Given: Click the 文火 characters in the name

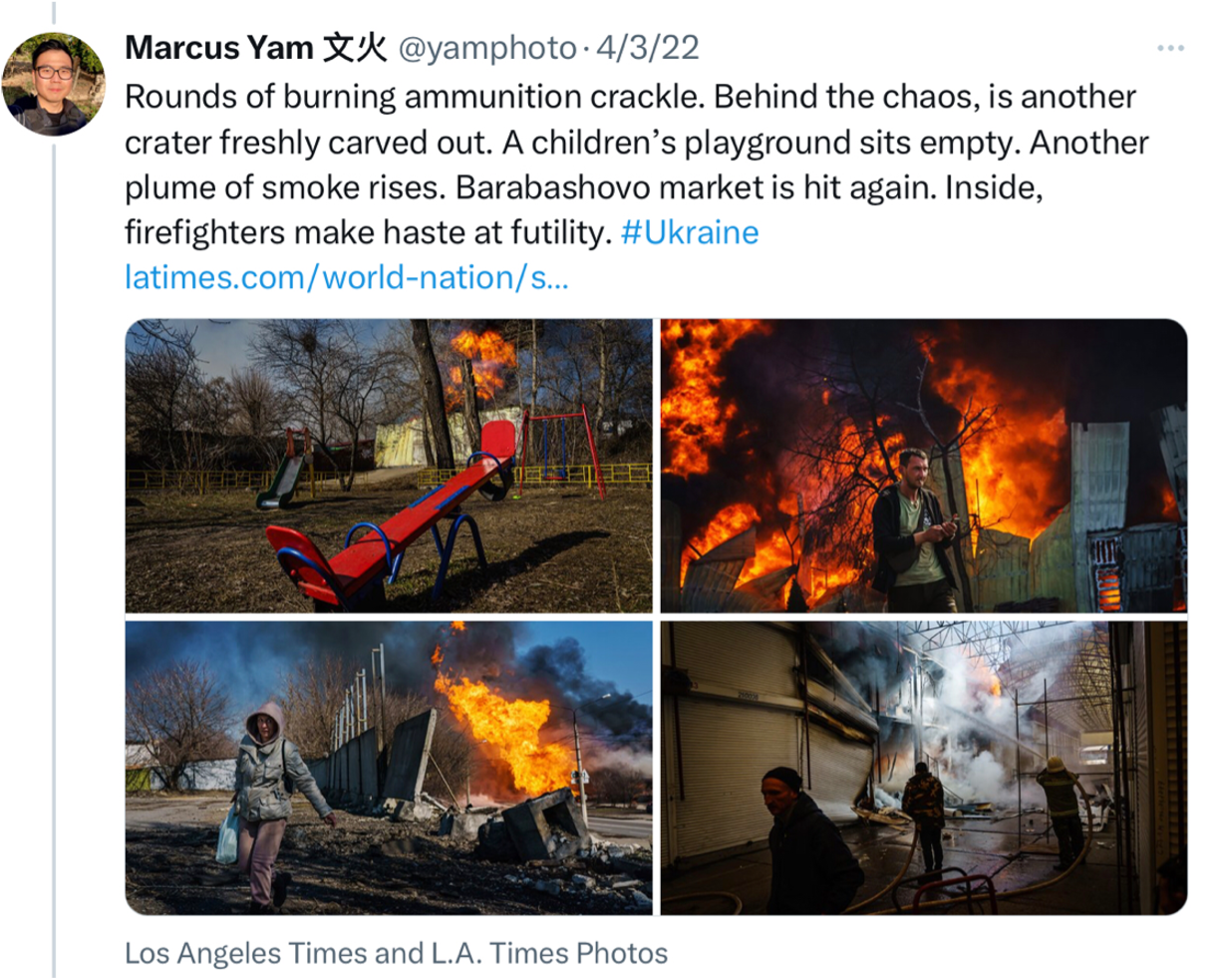Looking at the screenshot, I should 355,48.
